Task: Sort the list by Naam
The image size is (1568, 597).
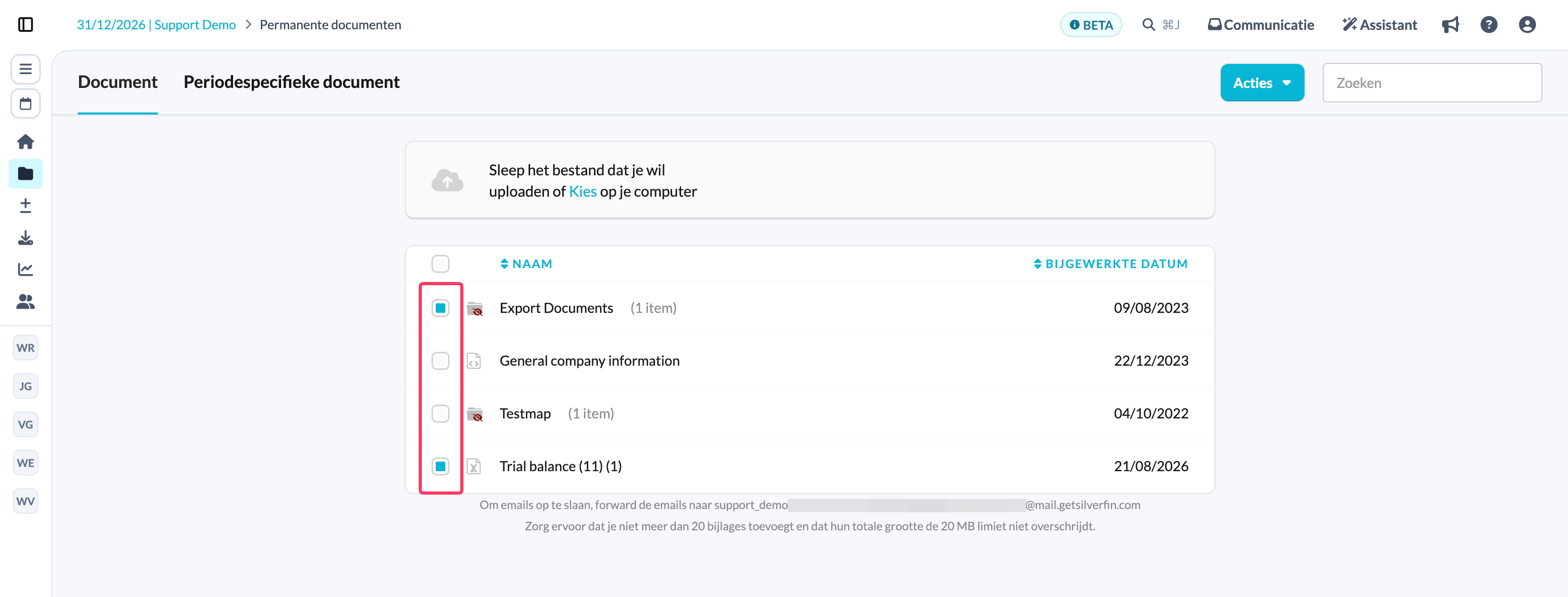Action: coord(526,263)
